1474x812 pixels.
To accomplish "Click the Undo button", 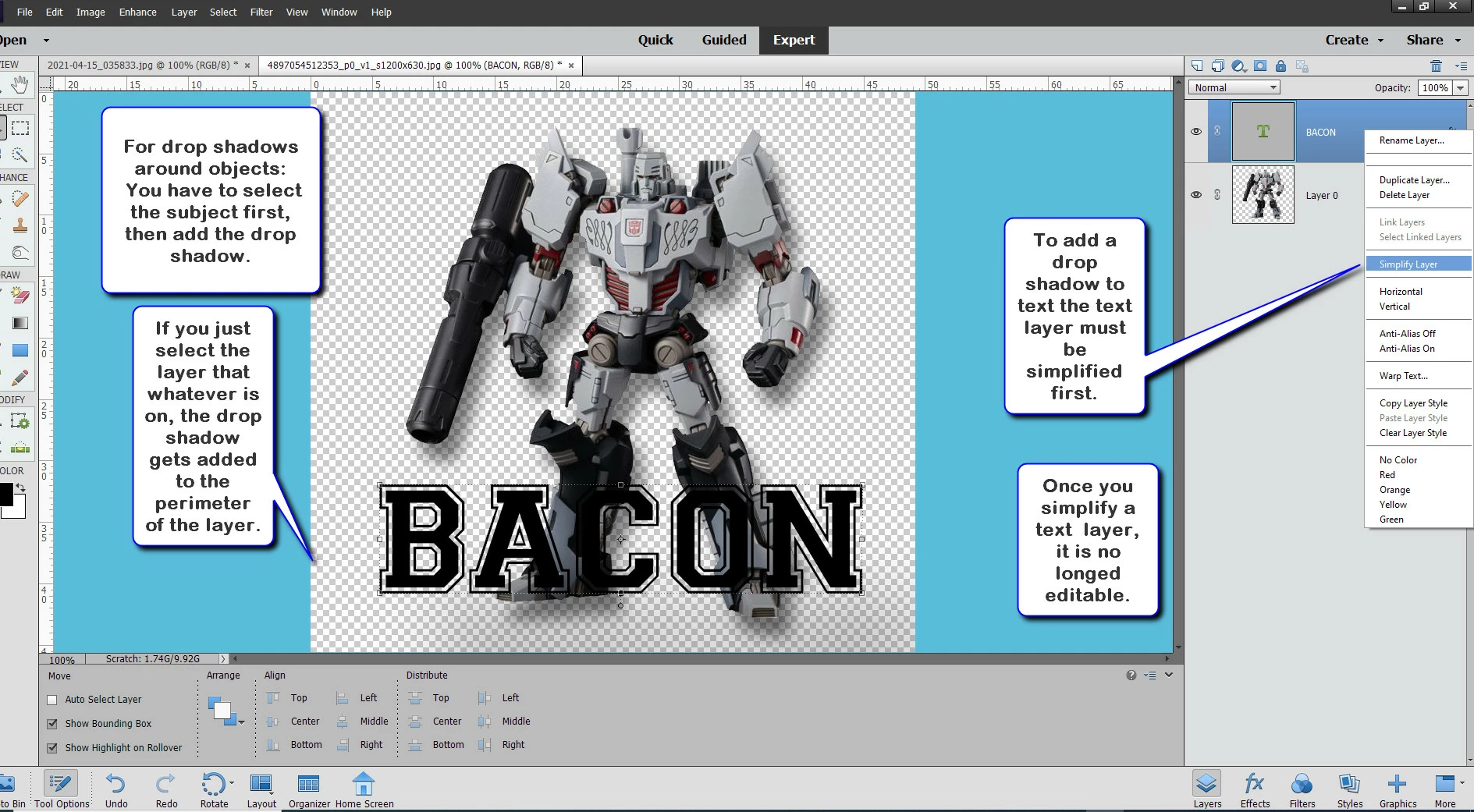I will click(116, 790).
